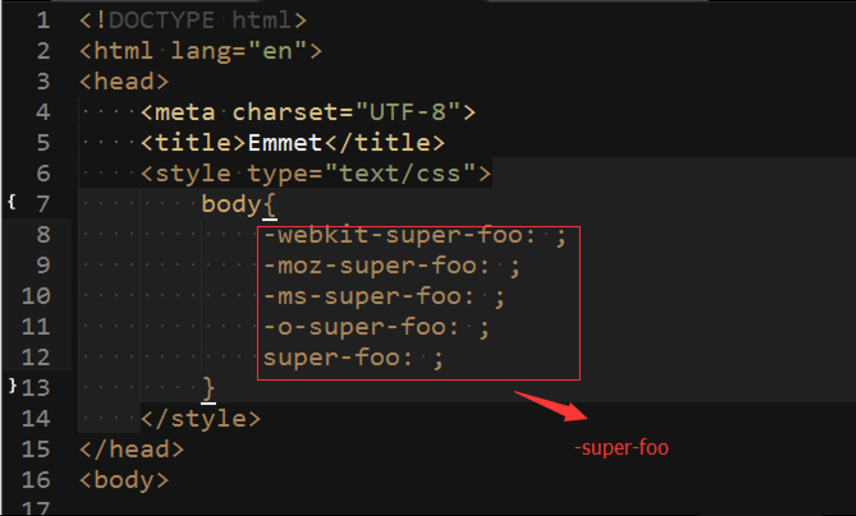The height and width of the screenshot is (516, 856).
Task: Click the html lang="en" opening tag
Action: pyautogui.click(x=200, y=51)
